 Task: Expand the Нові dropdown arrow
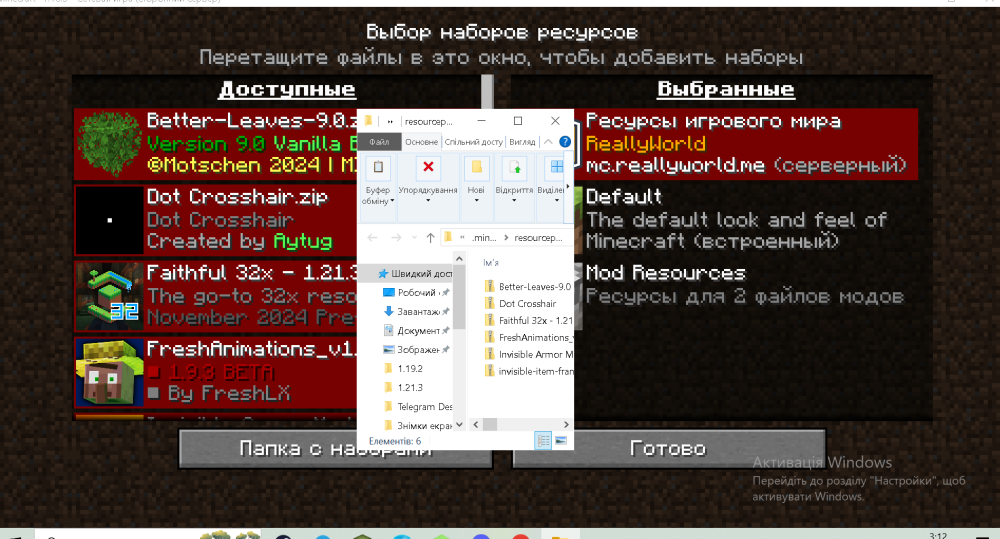tap(476, 201)
